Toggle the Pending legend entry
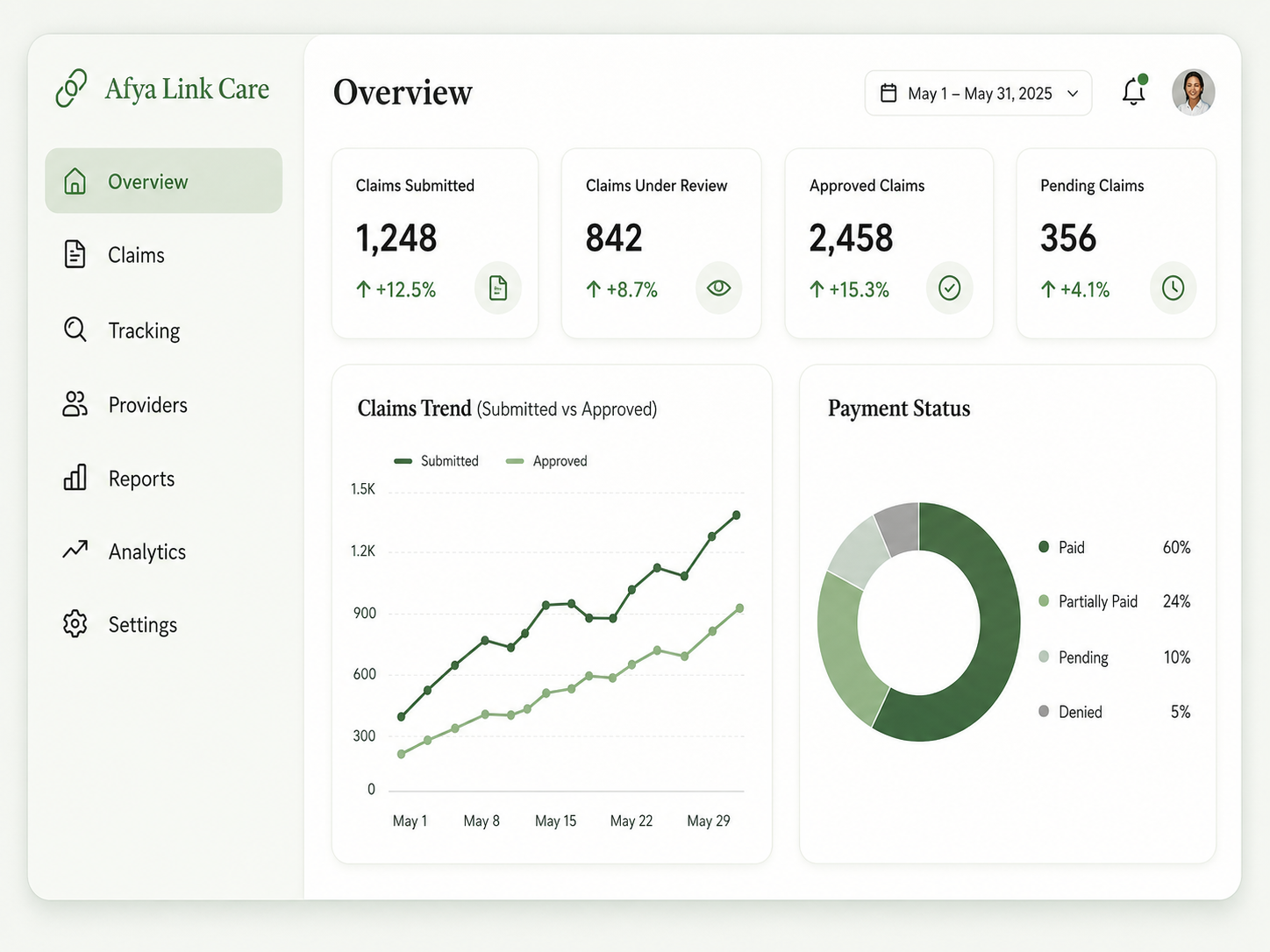The image size is (1270, 952). click(1114, 657)
